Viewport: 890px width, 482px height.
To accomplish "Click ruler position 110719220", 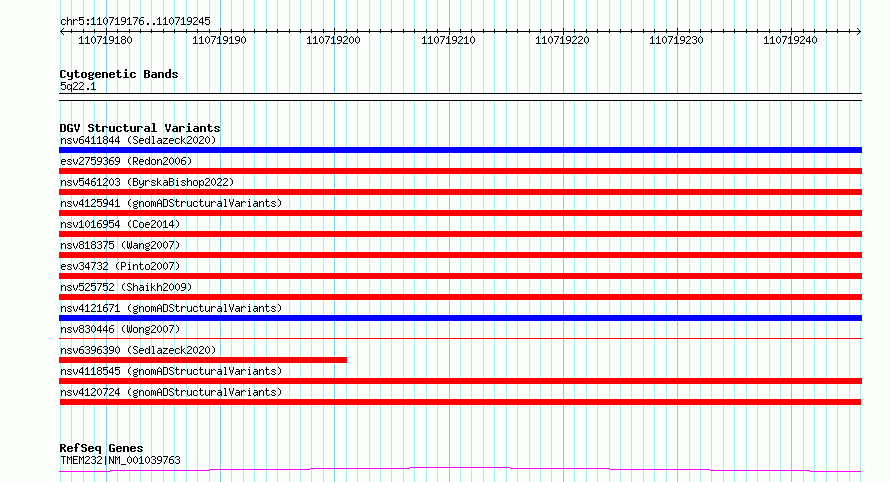I will pos(562,40).
